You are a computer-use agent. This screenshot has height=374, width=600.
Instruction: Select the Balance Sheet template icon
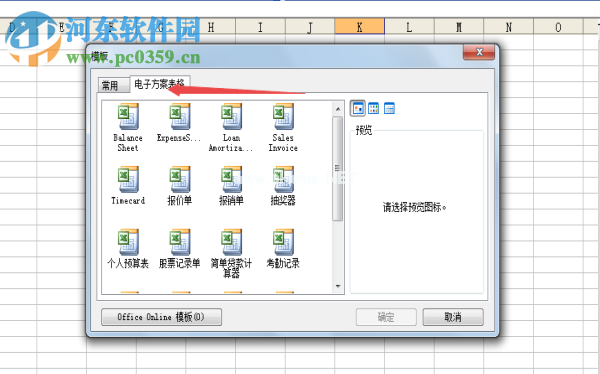coord(128,116)
